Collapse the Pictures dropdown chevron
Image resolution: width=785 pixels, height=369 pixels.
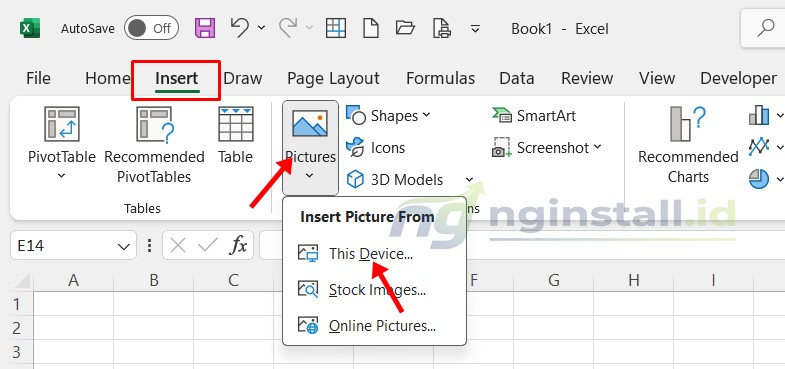click(309, 176)
